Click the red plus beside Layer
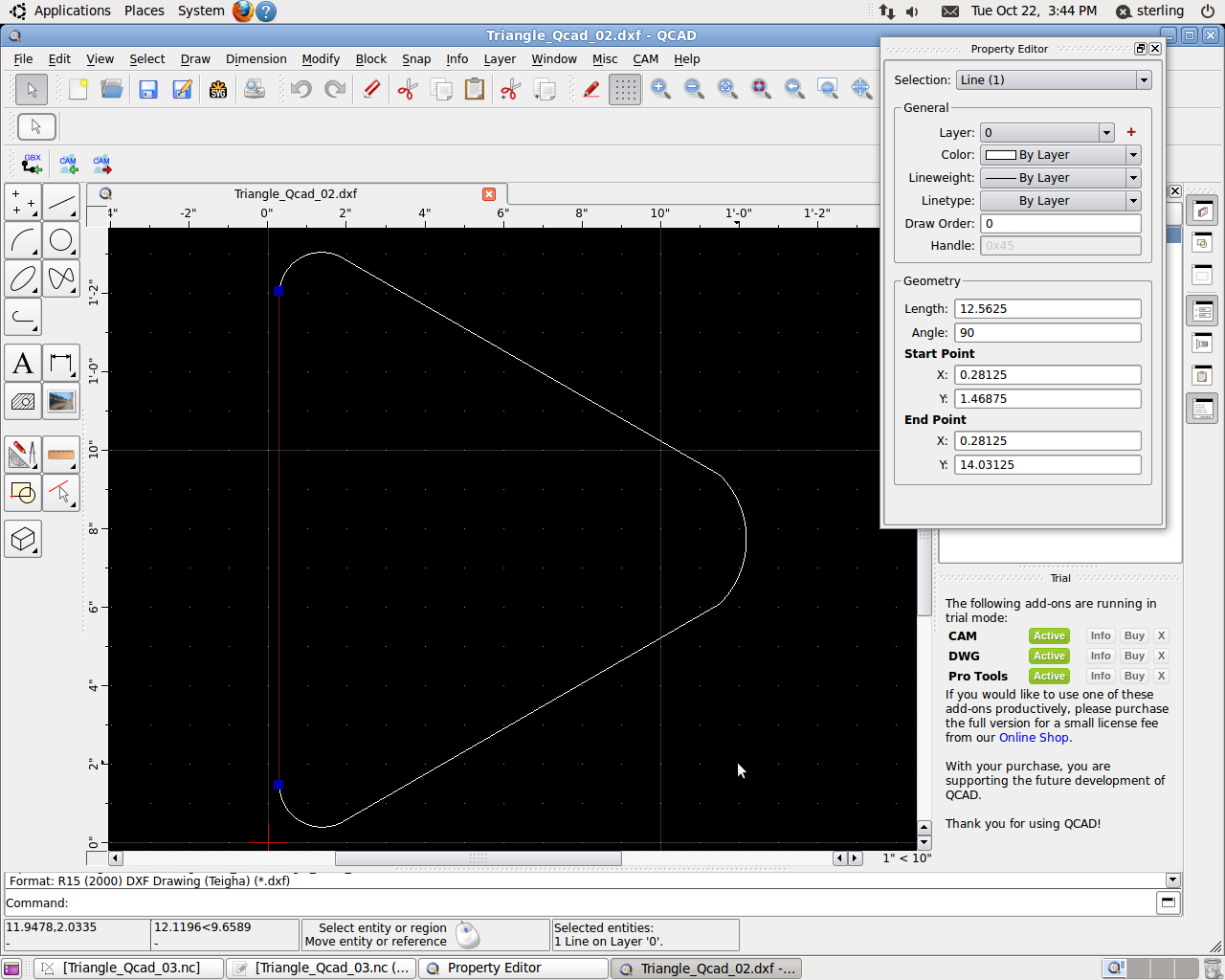Image resolution: width=1225 pixels, height=980 pixels. click(1131, 132)
